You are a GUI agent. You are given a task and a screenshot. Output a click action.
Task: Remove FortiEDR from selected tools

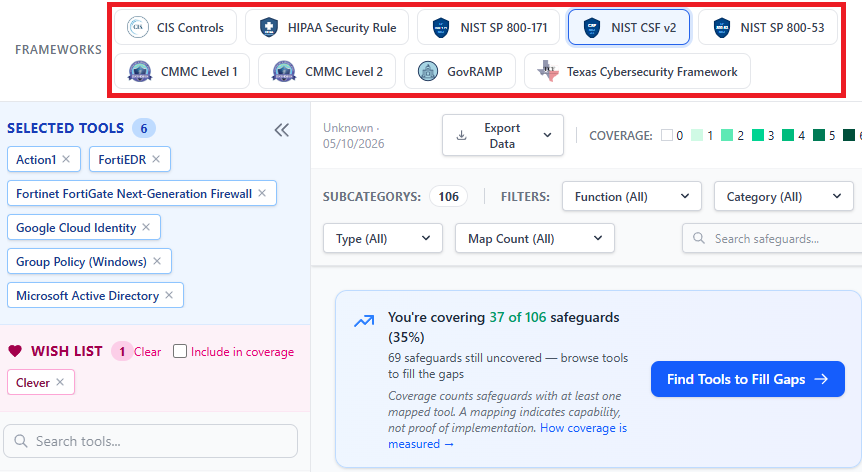click(x=156, y=159)
